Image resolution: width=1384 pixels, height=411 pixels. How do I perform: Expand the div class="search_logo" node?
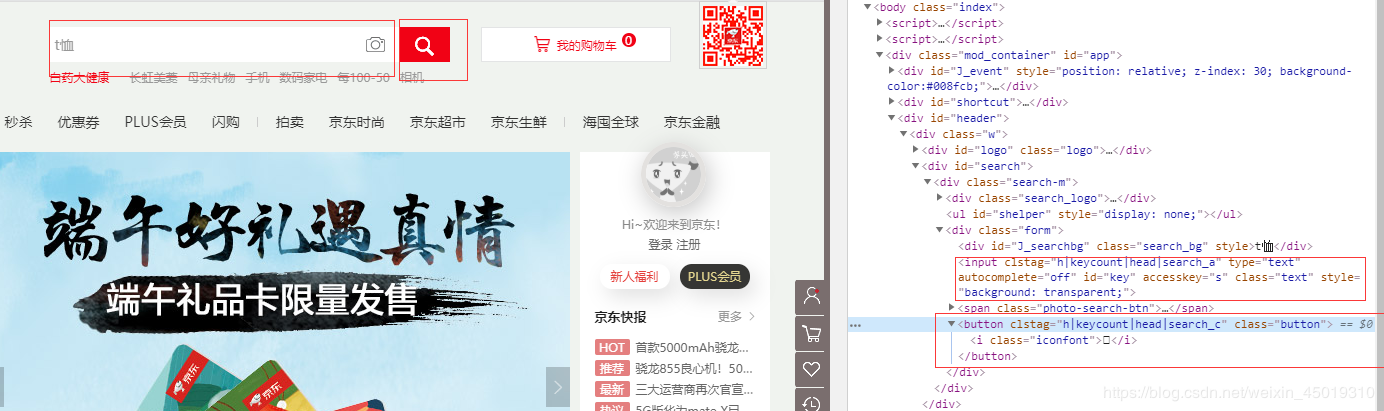point(940,198)
